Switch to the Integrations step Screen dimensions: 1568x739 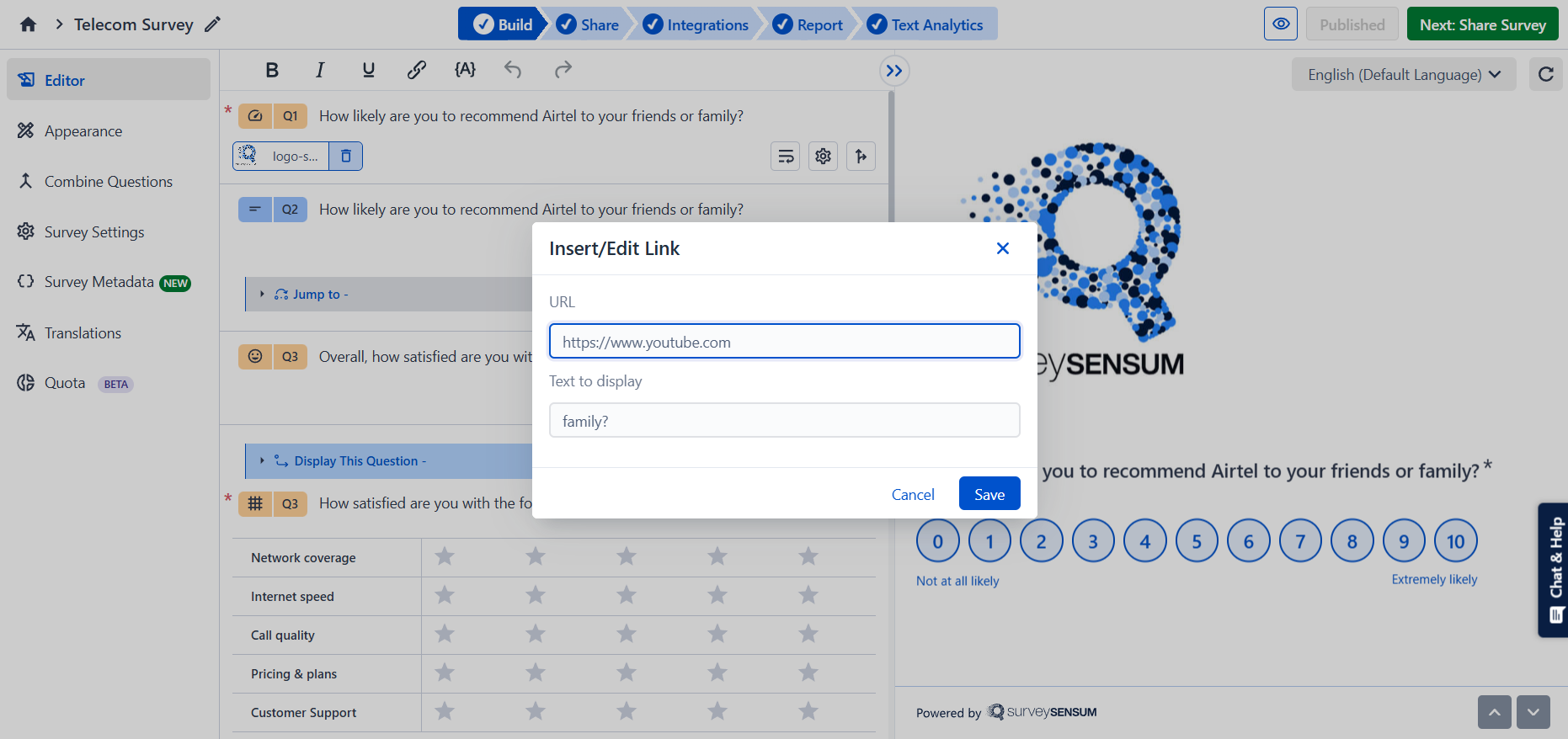[696, 24]
